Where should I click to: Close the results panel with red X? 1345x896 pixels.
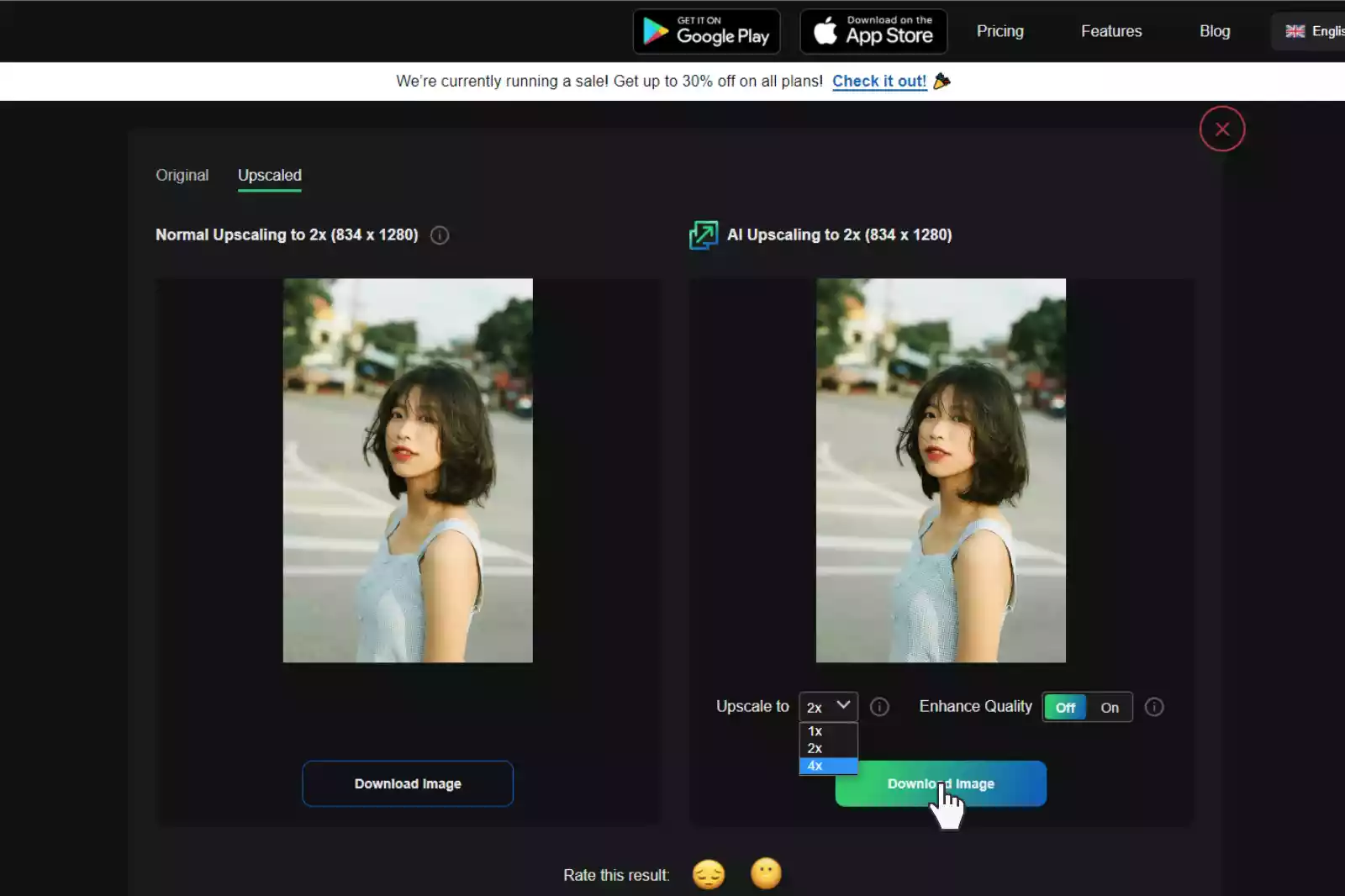(x=1221, y=129)
